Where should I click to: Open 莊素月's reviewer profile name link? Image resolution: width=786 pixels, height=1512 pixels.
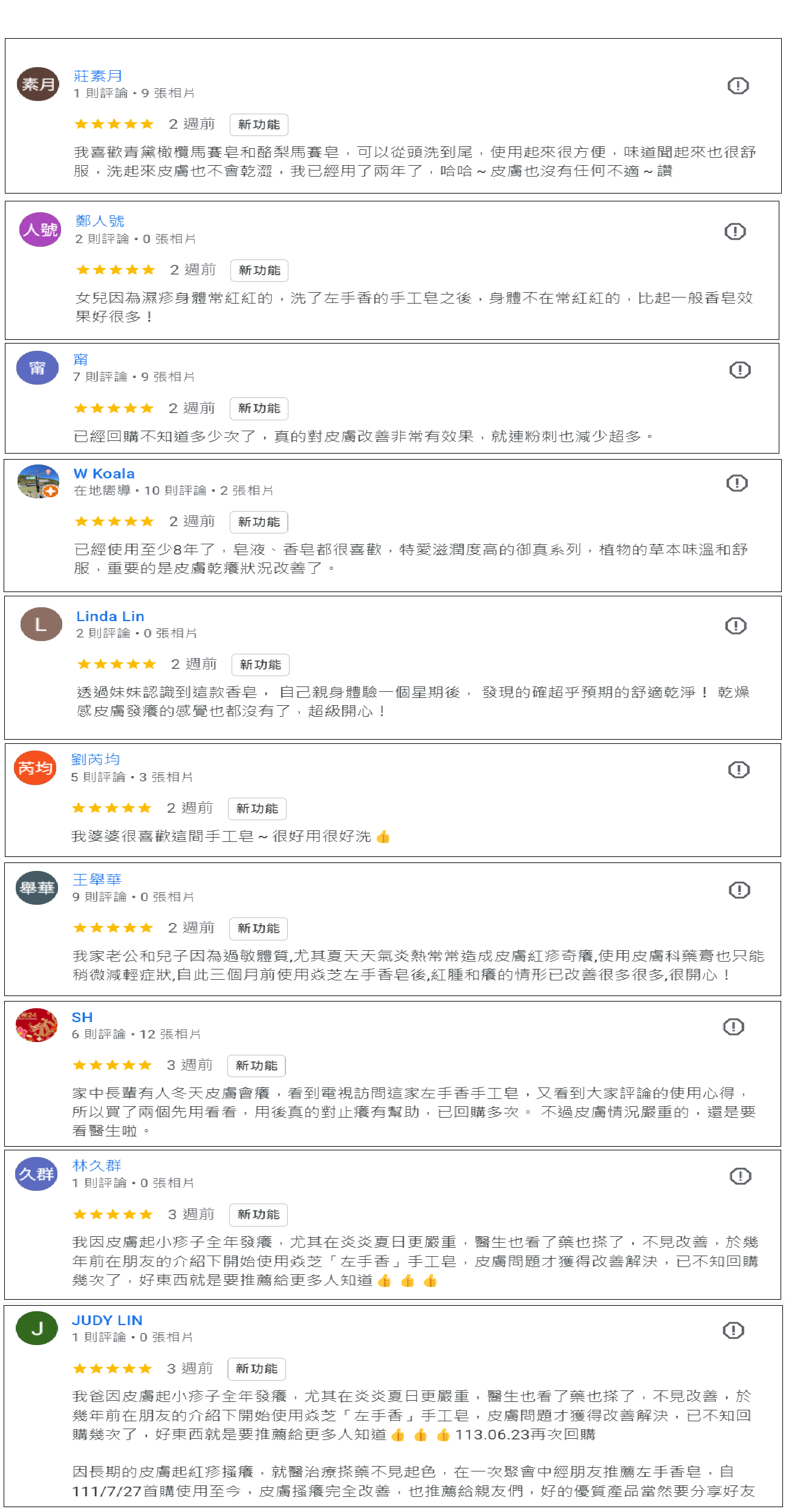(x=98, y=76)
